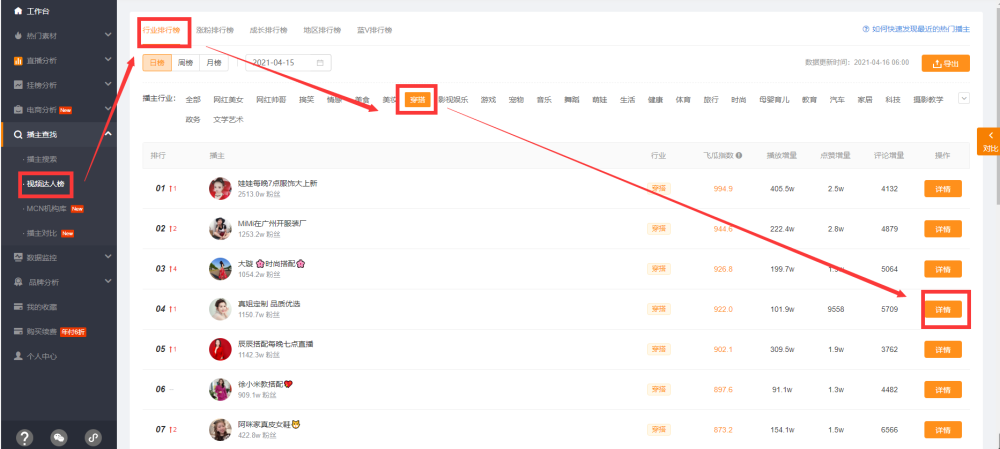The width and height of the screenshot is (1000, 449).
Task: Filter by 网红美女 industry
Action: click(x=228, y=99)
